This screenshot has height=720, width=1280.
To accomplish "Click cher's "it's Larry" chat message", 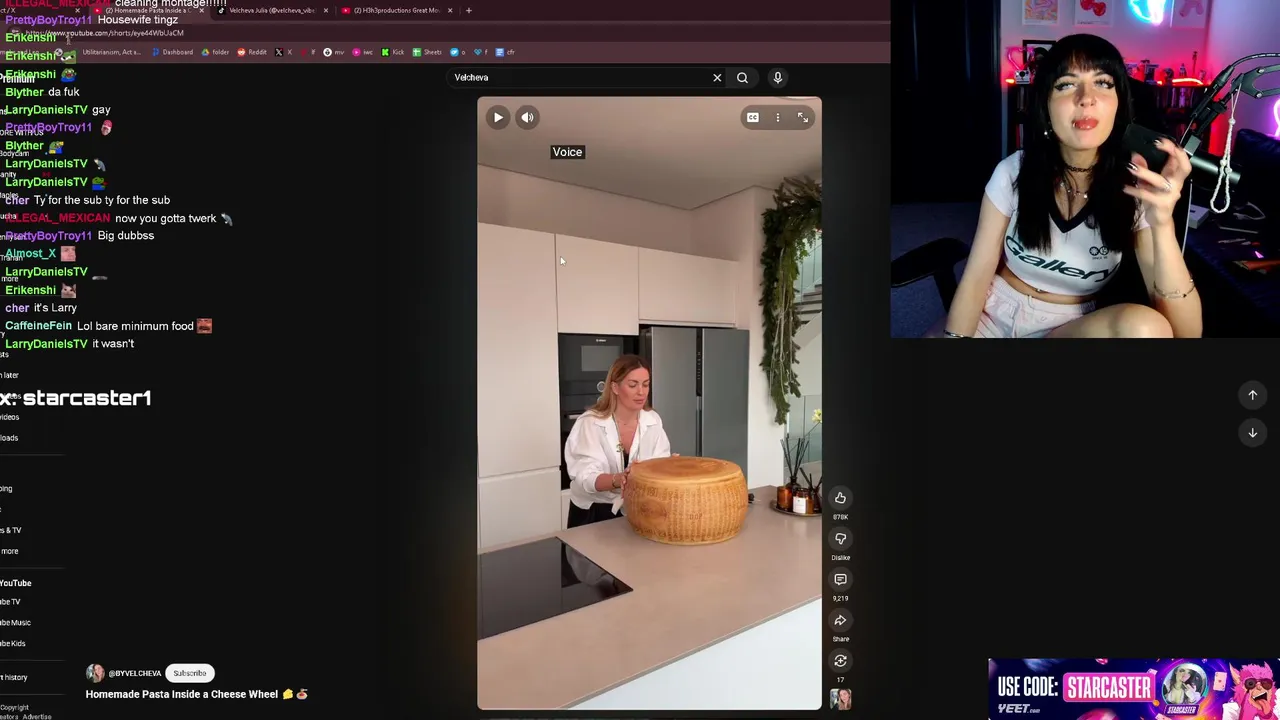I will click(x=56, y=308).
